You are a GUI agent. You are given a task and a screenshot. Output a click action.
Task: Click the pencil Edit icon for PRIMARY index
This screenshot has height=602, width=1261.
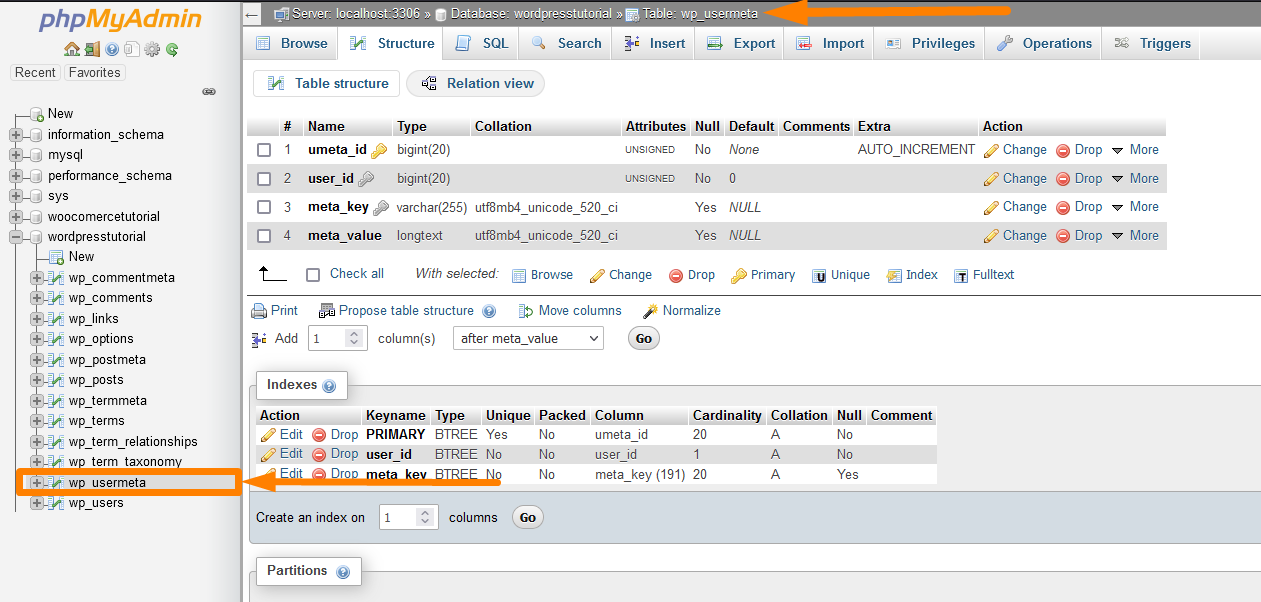coord(268,435)
